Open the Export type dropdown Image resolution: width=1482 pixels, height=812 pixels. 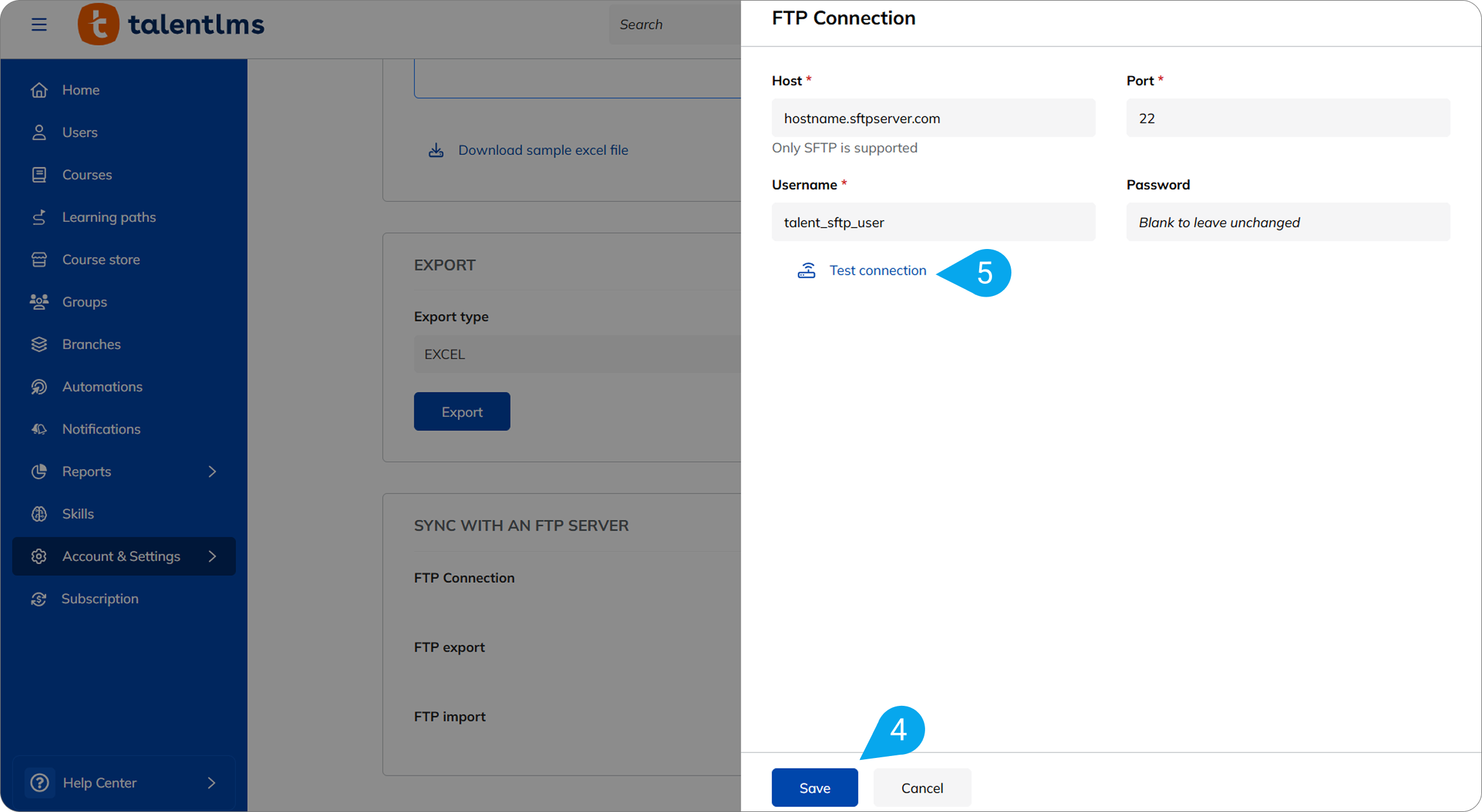(x=577, y=355)
